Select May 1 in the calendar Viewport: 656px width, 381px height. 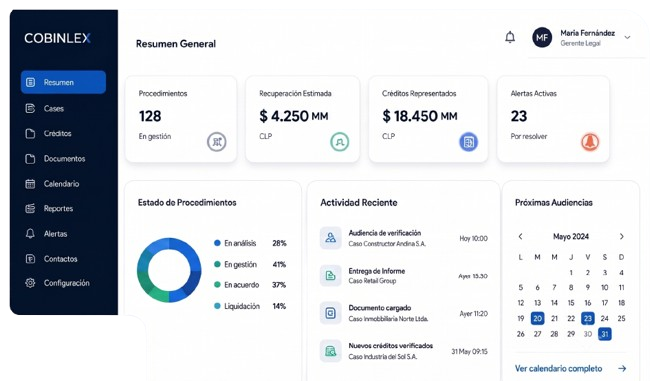(x=571, y=273)
